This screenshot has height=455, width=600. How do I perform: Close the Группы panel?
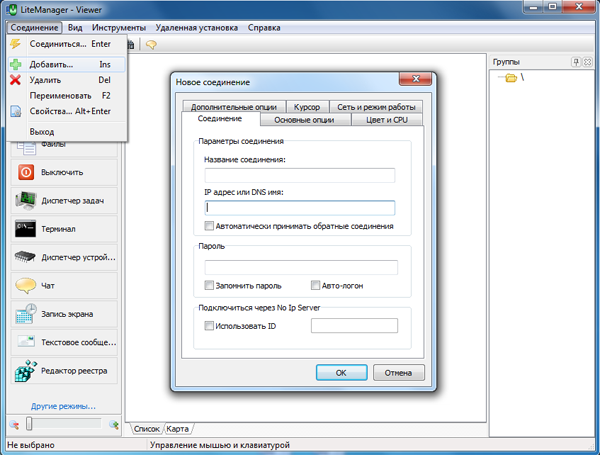tap(587, 62)
